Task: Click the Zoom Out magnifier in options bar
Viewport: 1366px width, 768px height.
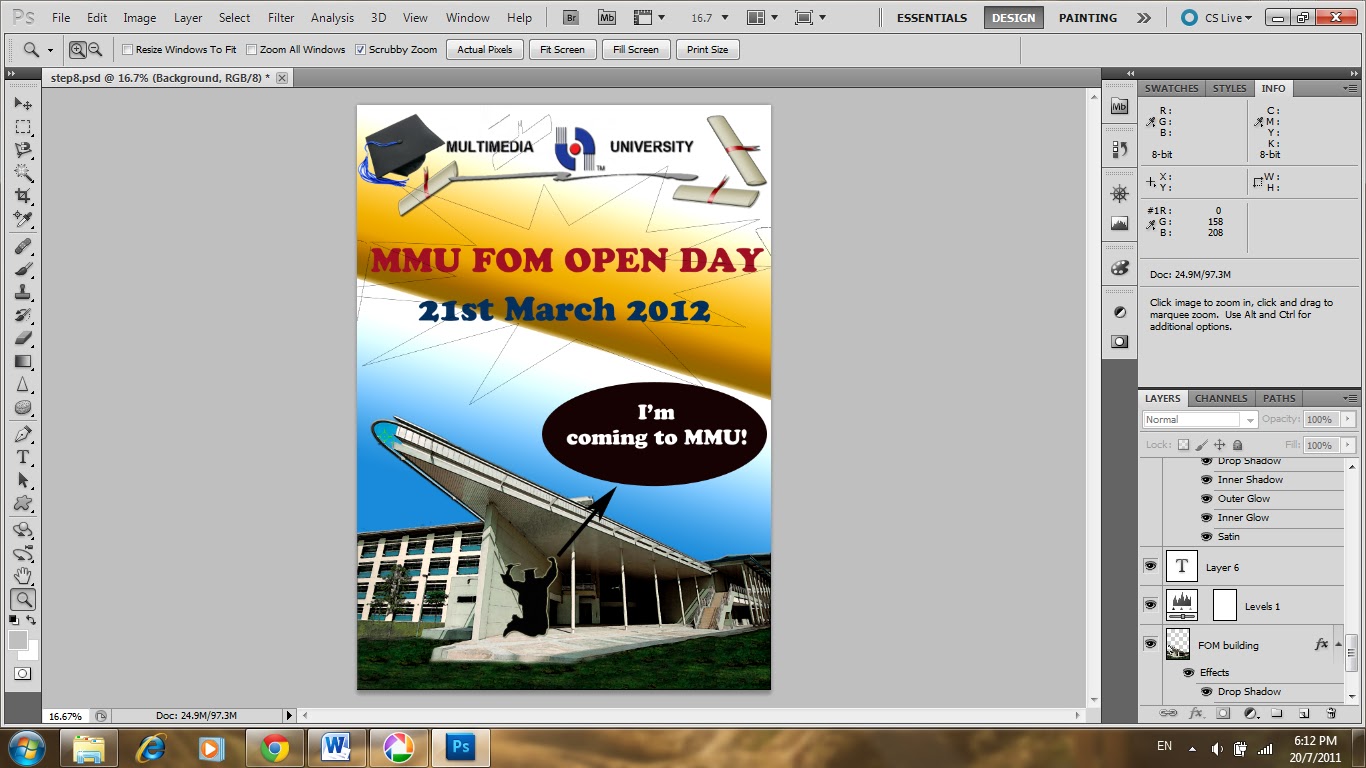Action: pyautogui.click(x=95, y=49)
